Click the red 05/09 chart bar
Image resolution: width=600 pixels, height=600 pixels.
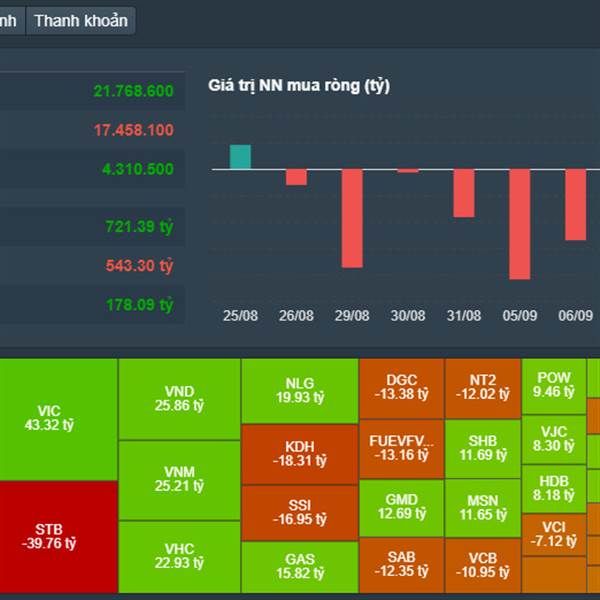pos(520,224)
